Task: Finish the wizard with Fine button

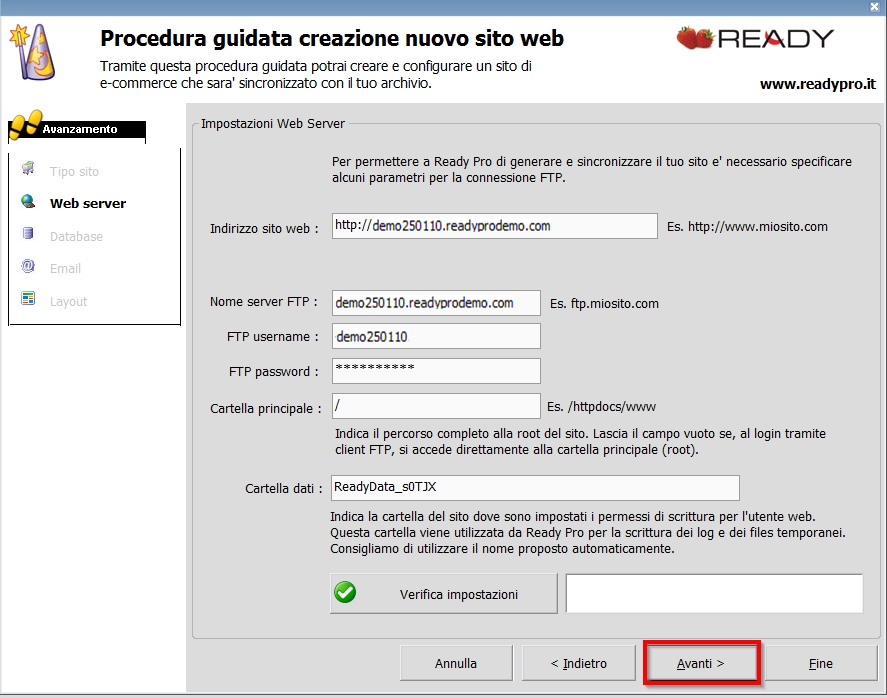Action: coord(820,663)
